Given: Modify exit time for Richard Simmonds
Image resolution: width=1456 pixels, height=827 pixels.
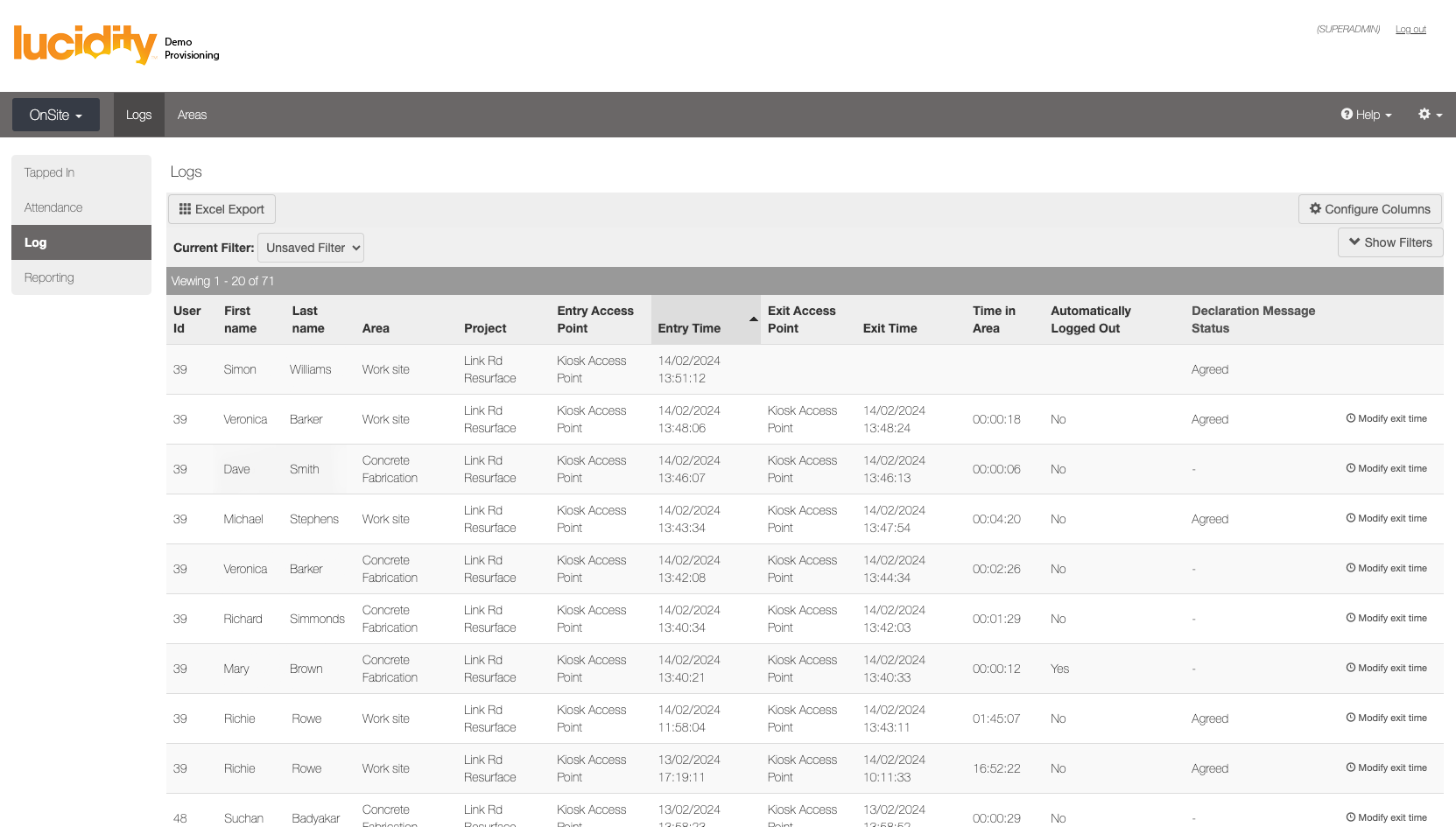Looking at the screenshot, I should pyautogui.click(x=1386, y=619).
